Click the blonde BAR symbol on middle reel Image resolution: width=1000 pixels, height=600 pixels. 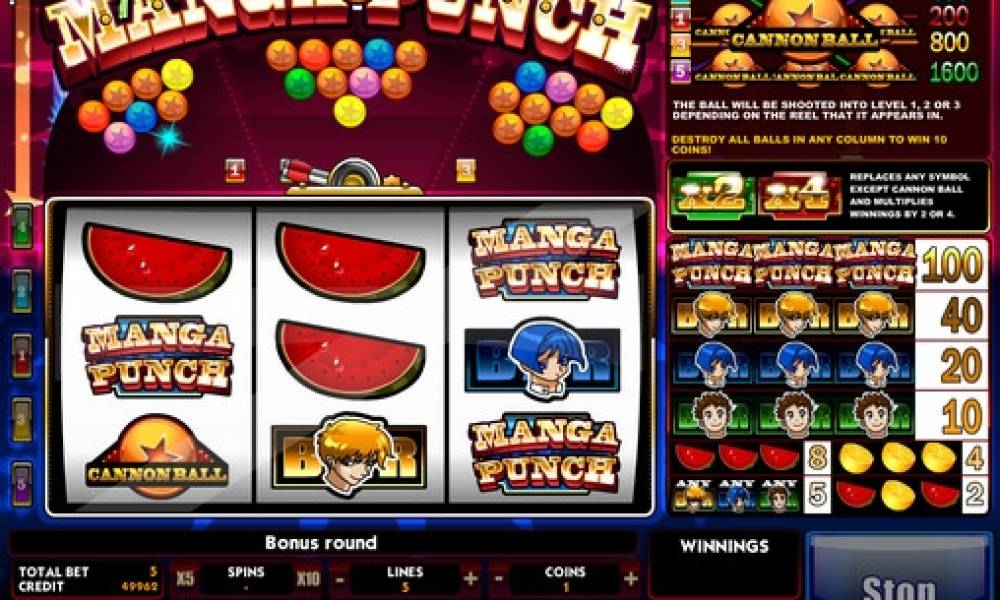click(x=349, y=454)
